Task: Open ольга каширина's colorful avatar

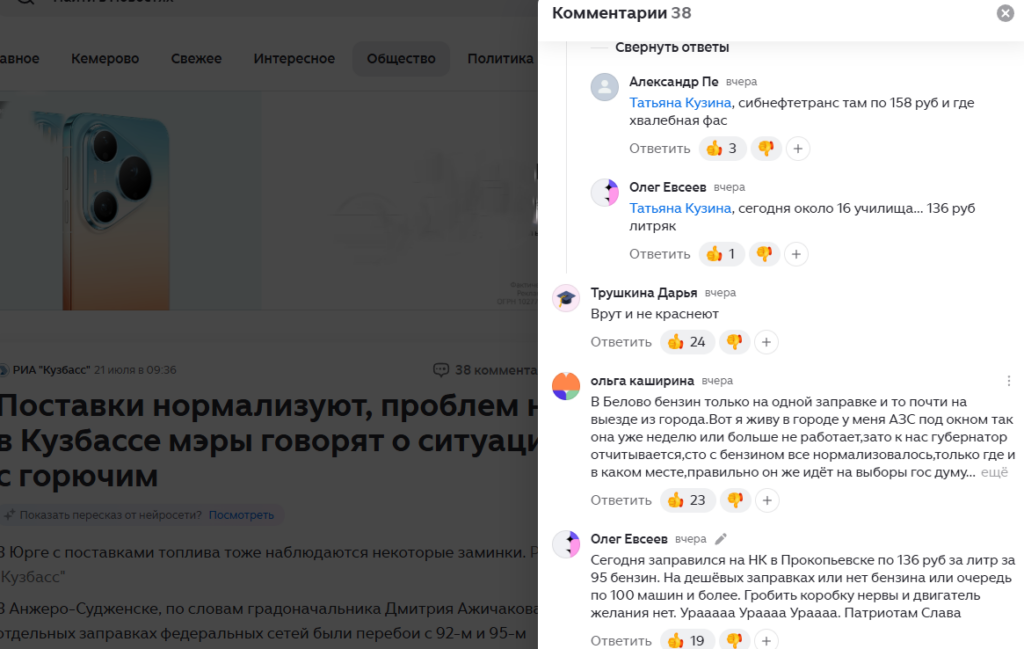Action: coord(566,386)
